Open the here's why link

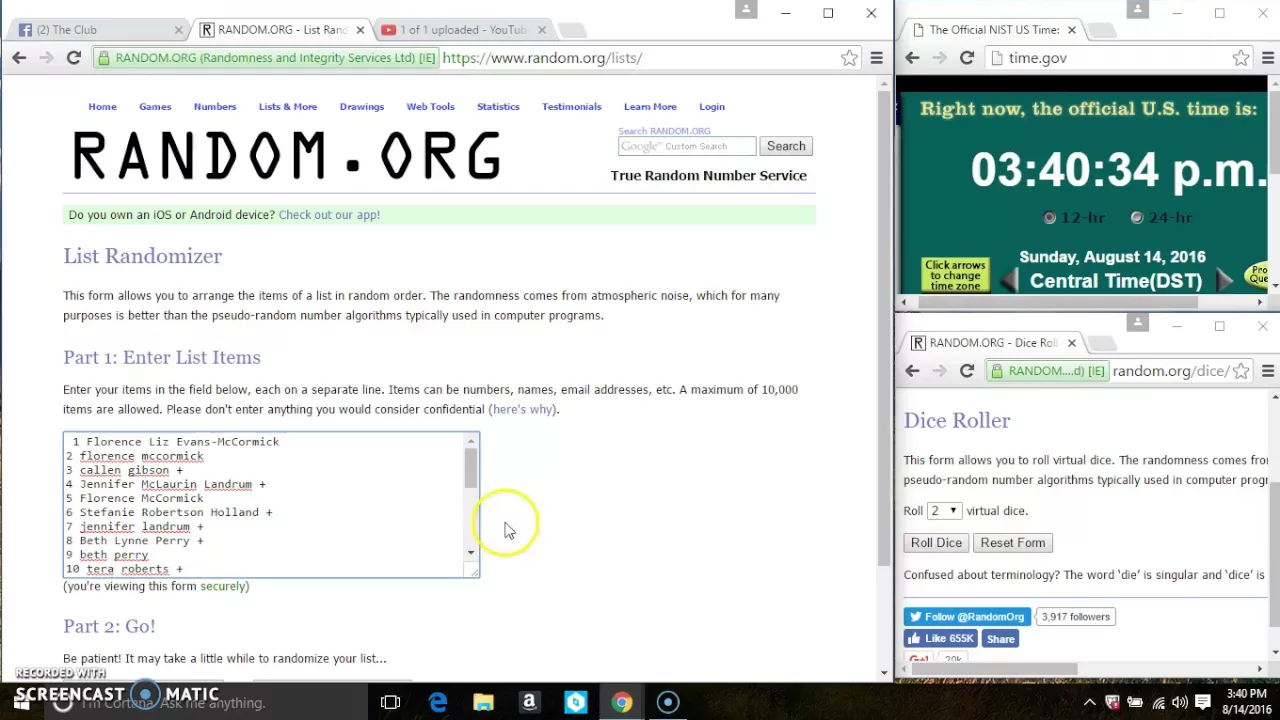point(522,409)
